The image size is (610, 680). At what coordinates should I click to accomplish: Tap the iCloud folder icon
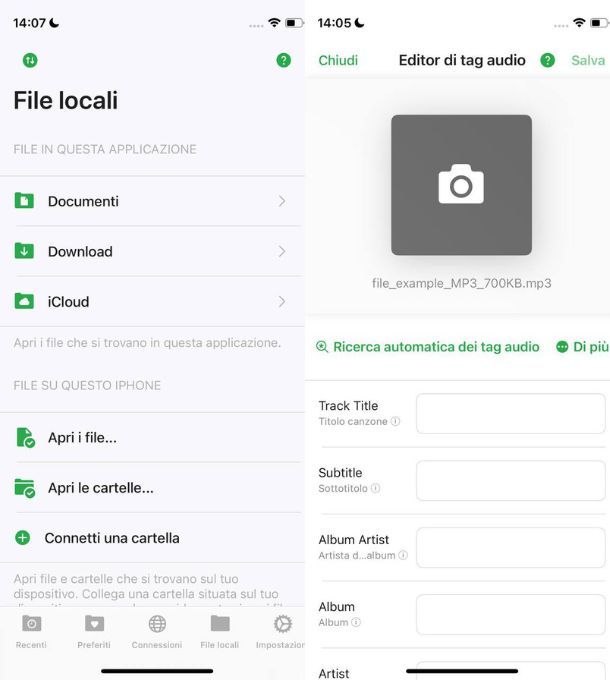(x=24, y=301)
